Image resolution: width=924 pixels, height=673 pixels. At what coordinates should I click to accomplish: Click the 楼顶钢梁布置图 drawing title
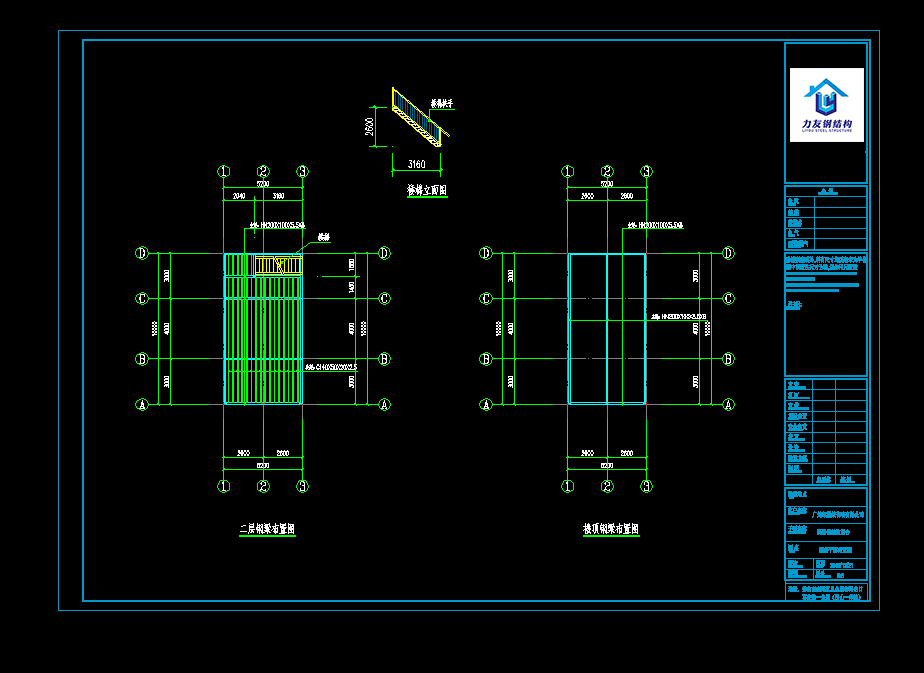click(611, 530)
